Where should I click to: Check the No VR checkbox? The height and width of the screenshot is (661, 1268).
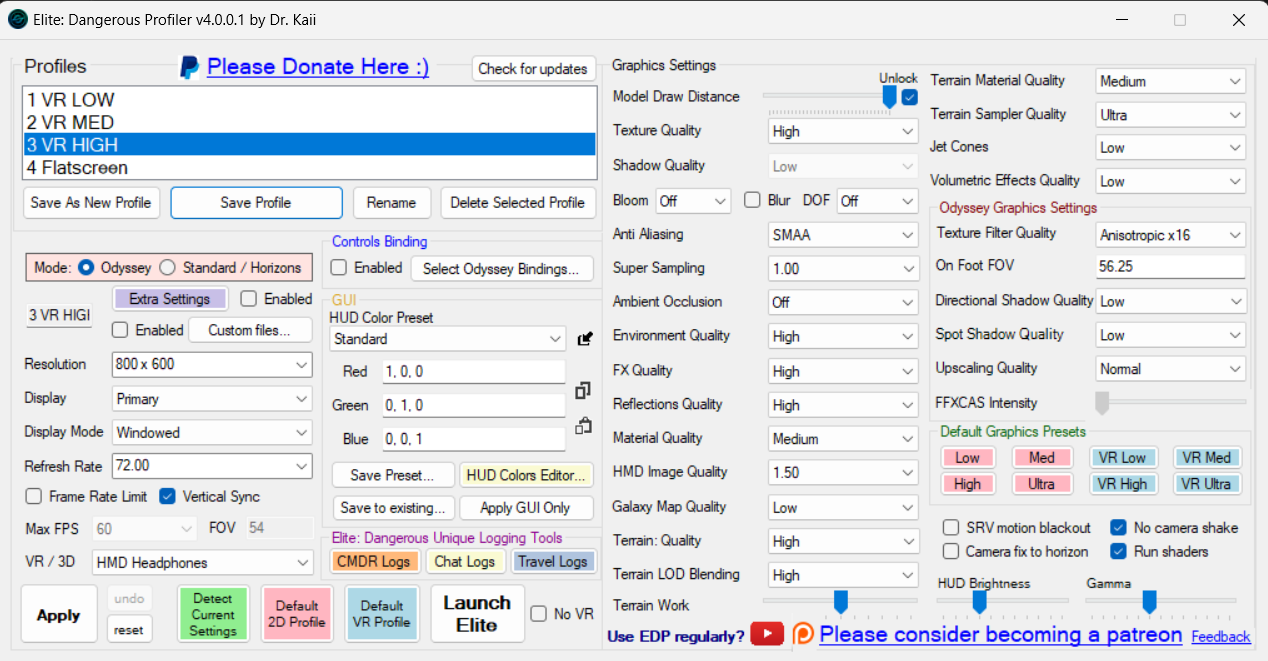538,614
